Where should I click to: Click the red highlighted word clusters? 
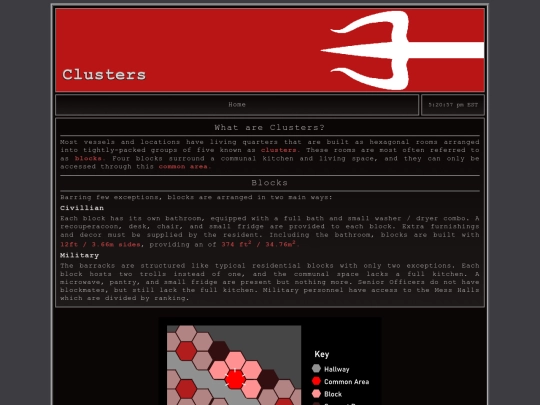280,150
